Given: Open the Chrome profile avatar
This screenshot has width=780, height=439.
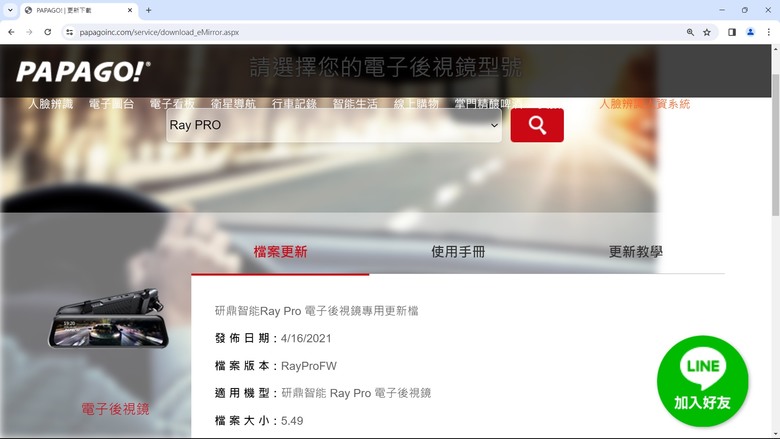Looking at the screenshot, I should pos(750,32).
